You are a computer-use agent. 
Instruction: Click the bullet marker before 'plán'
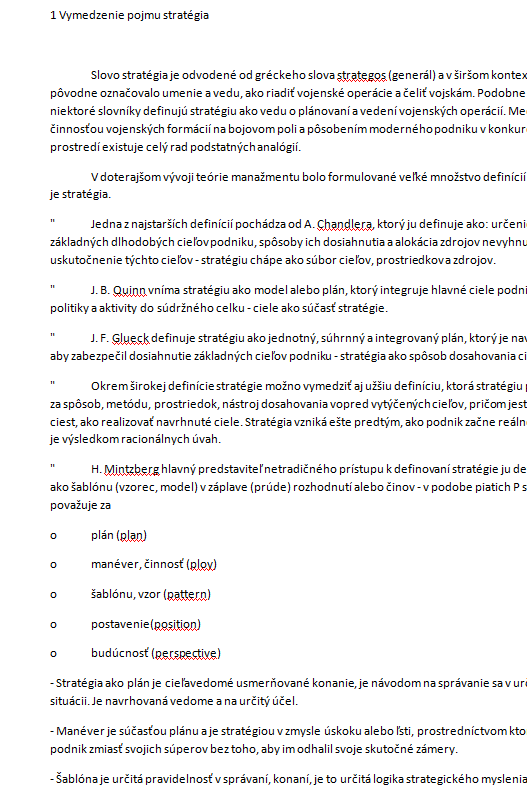53,536
